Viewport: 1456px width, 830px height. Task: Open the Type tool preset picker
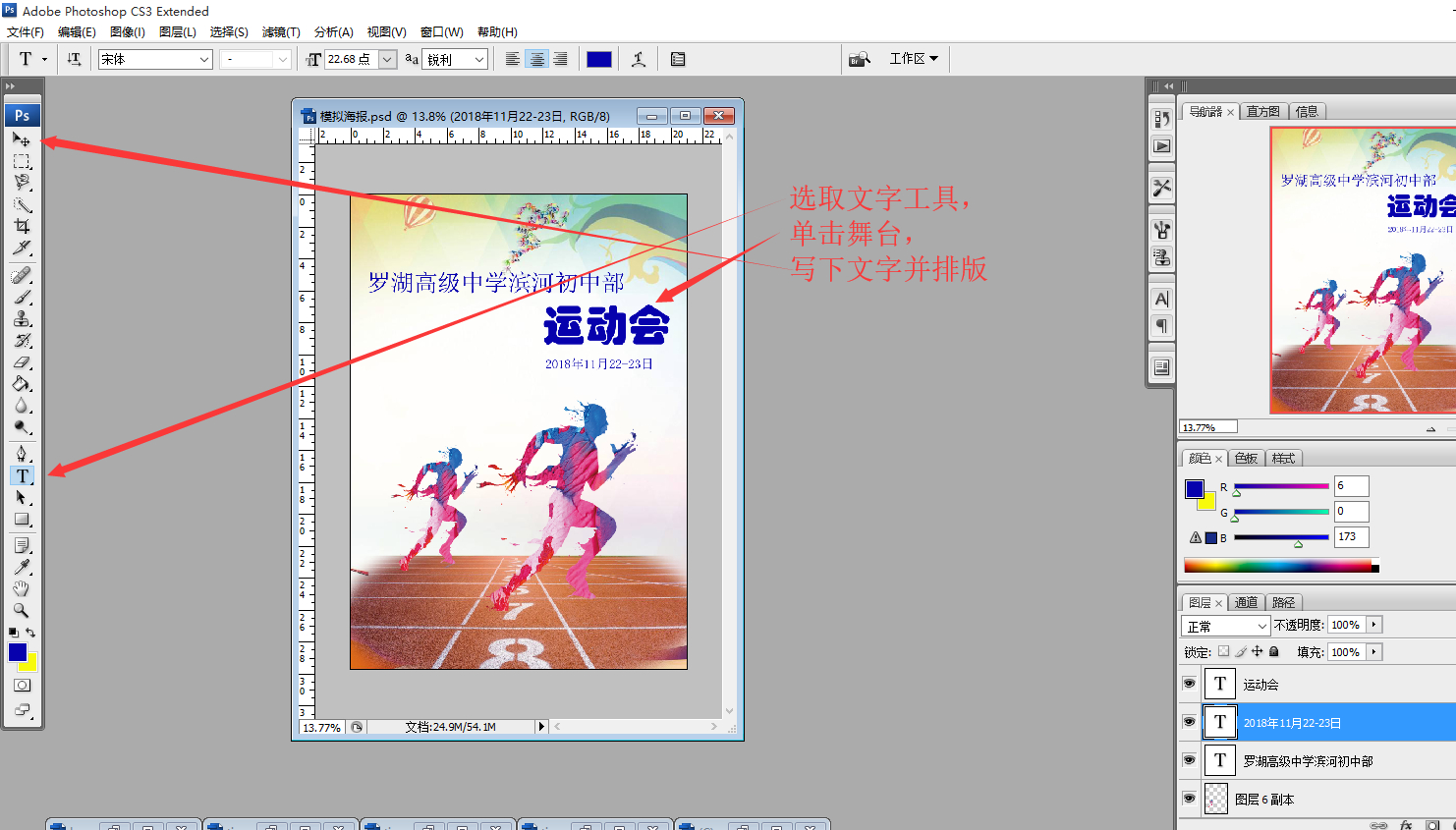[x=31, y=59]
